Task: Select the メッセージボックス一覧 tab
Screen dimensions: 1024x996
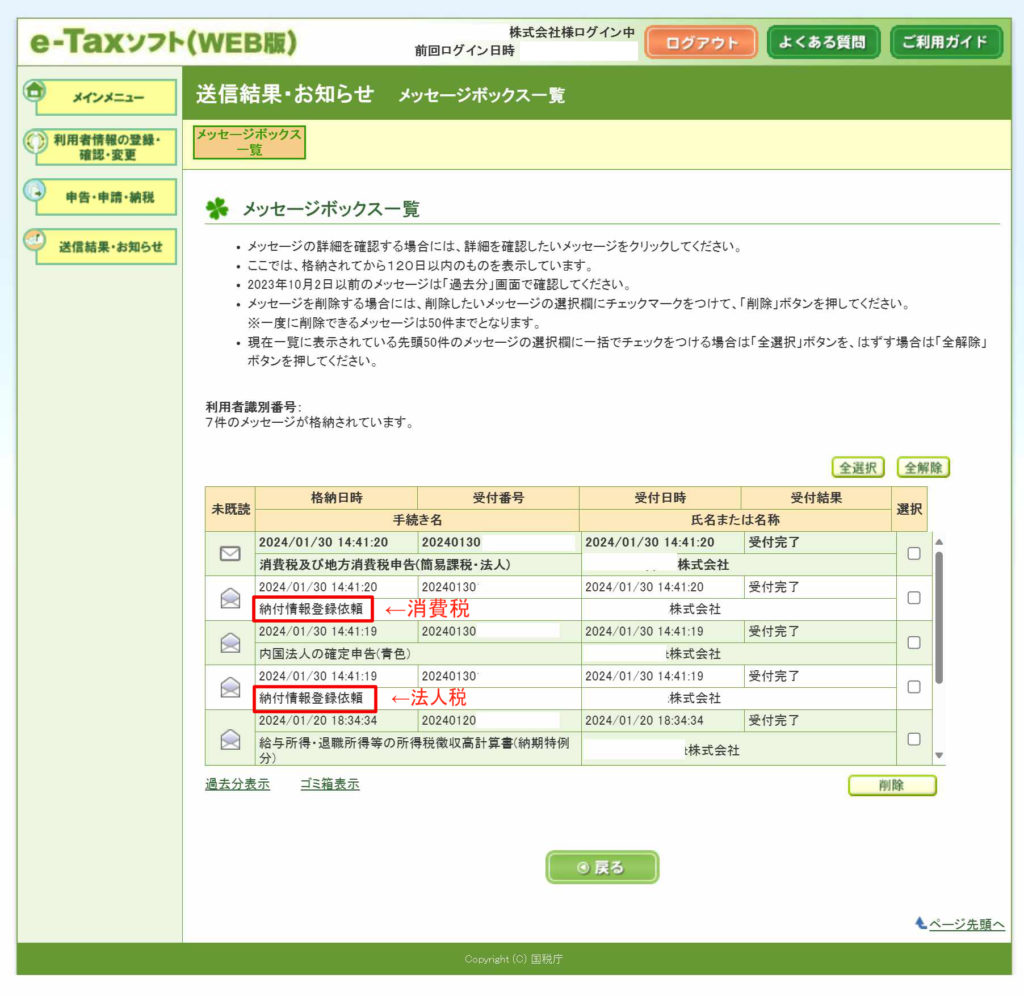Action: (x=249, y=141)
